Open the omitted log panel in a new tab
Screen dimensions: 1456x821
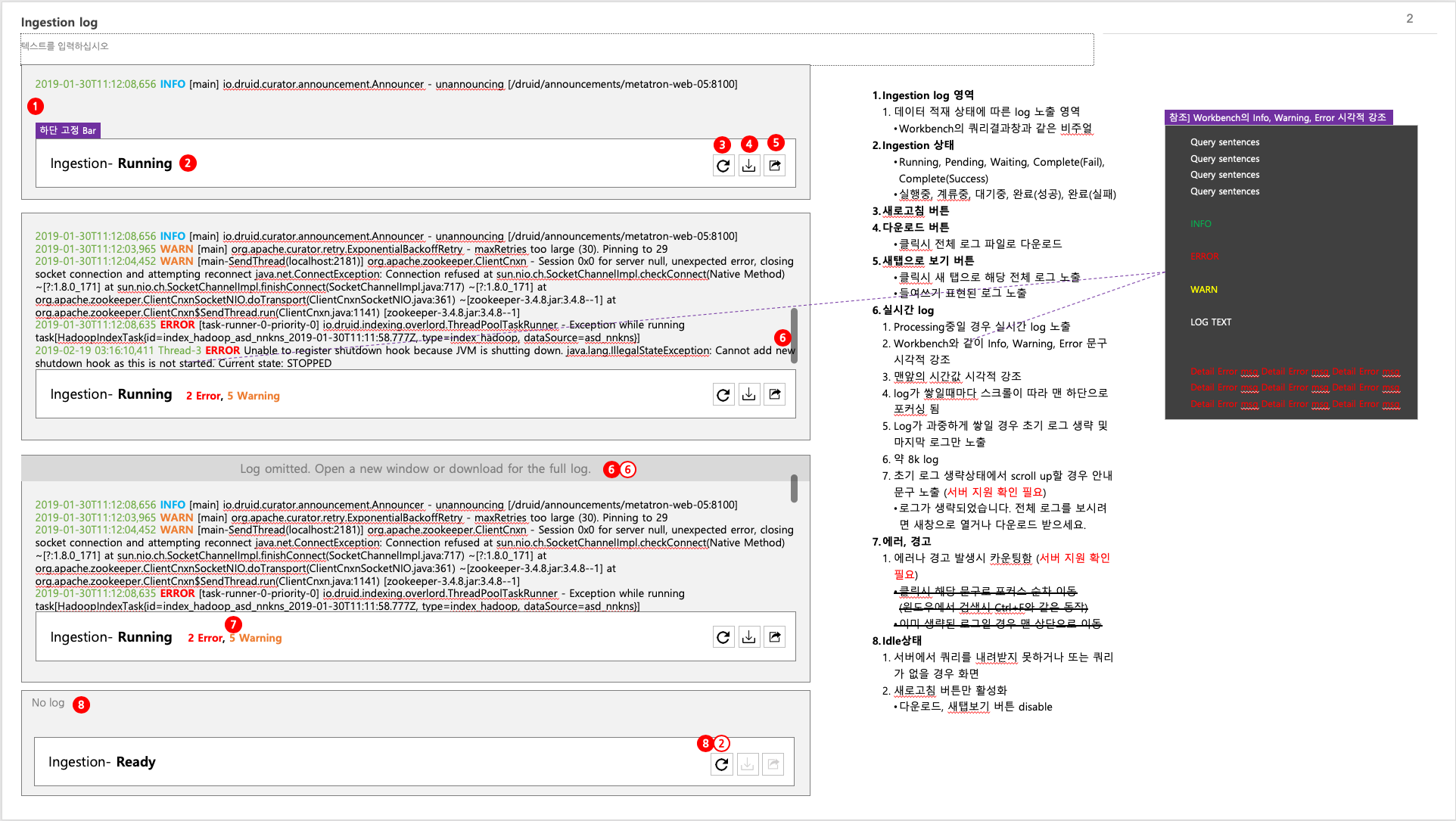[774, 636]
